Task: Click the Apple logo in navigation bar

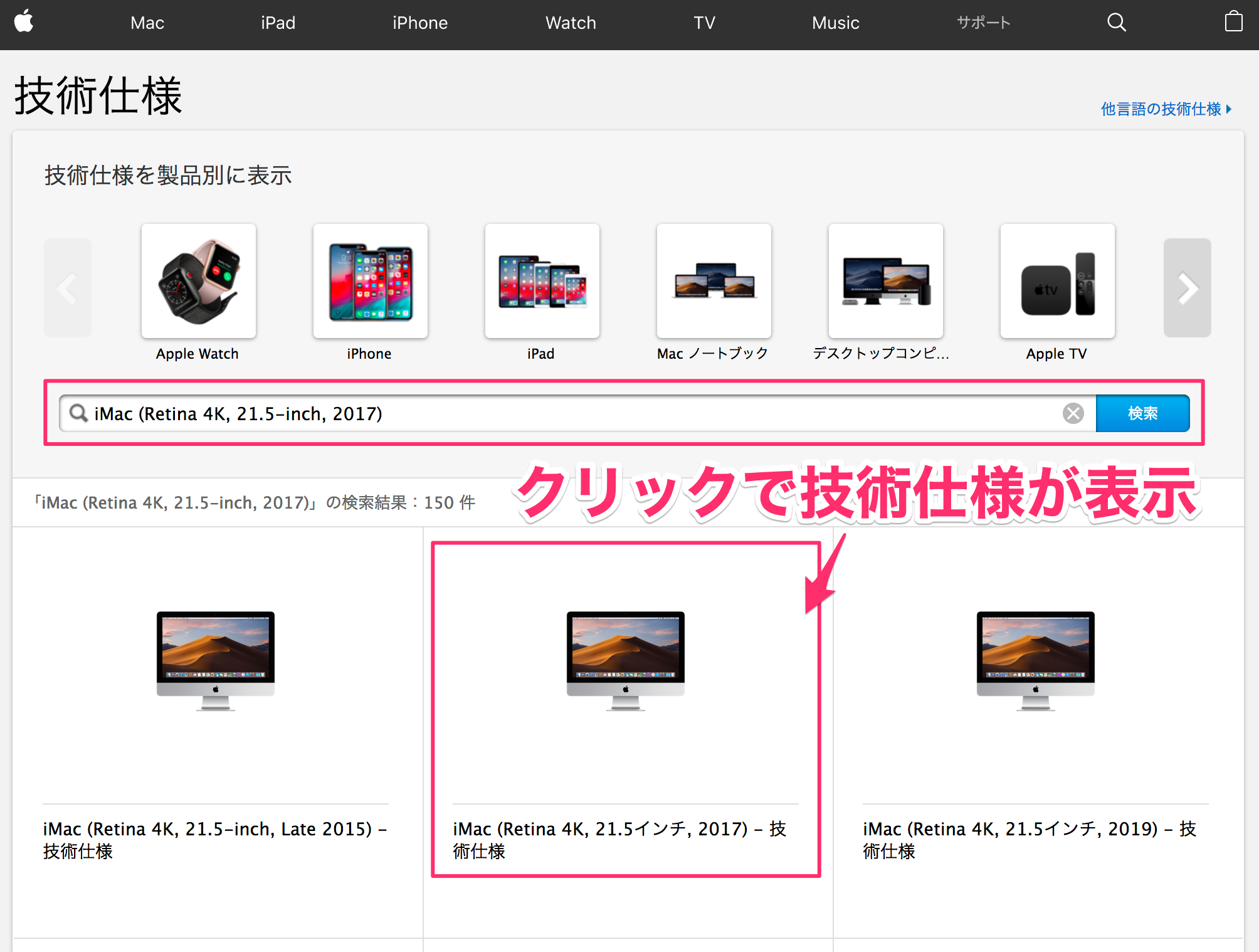Action: (24, 21)
